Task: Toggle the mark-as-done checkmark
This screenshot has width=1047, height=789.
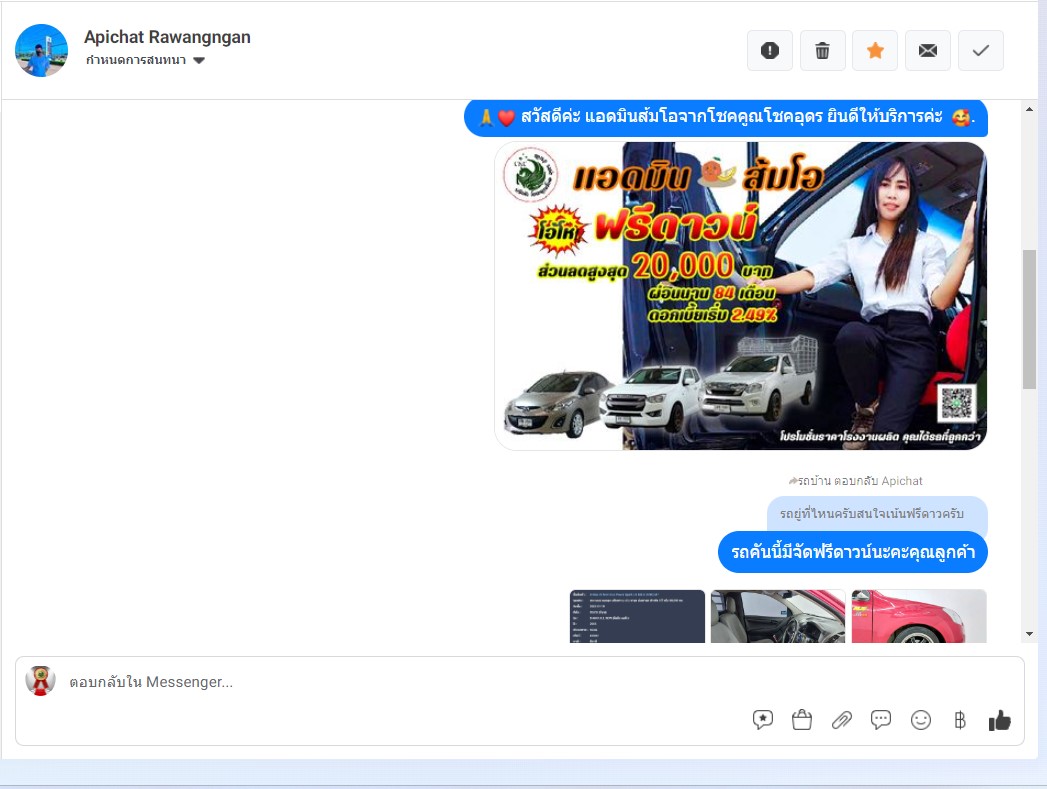Action: click(x=980, y=51)
